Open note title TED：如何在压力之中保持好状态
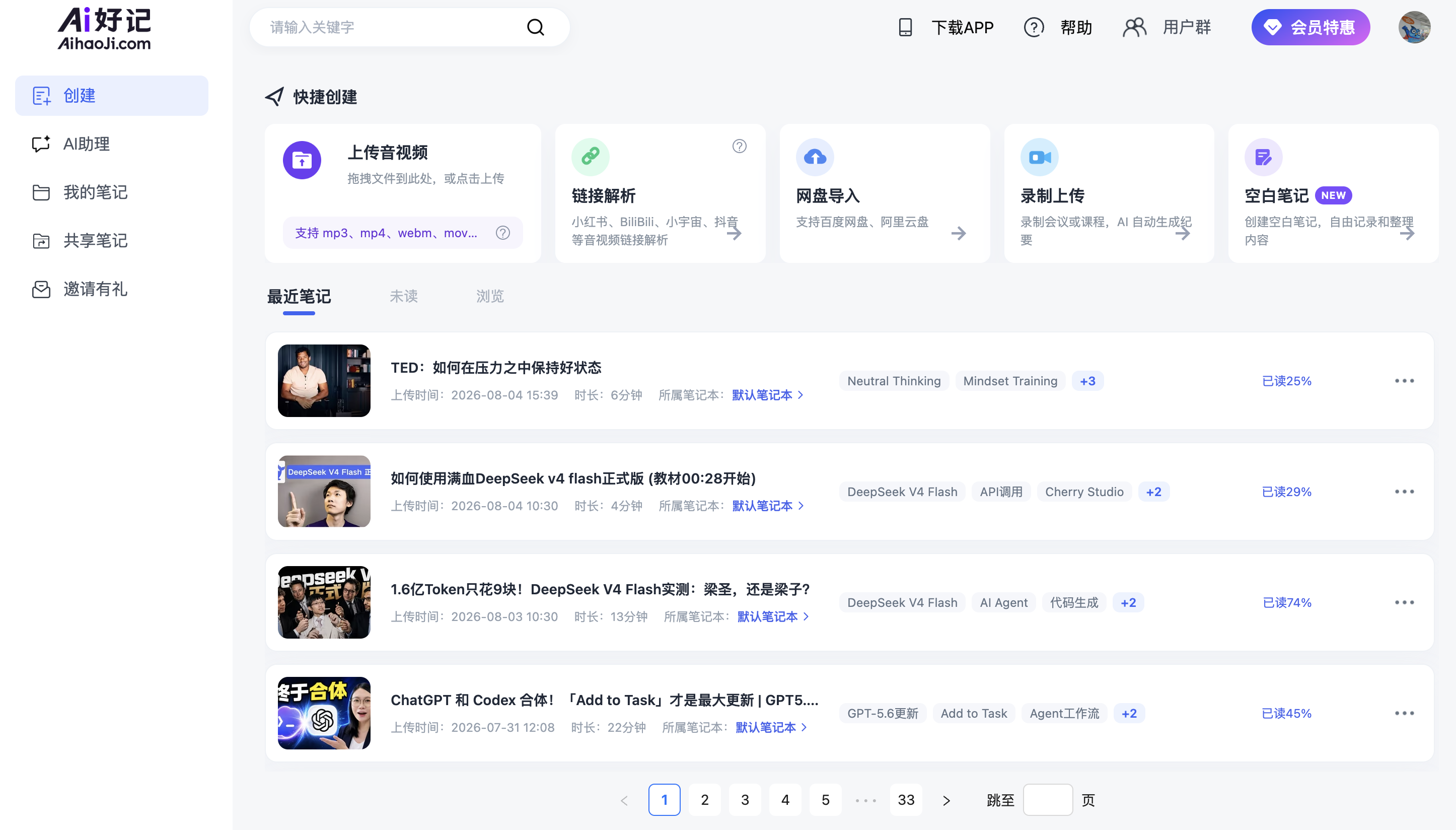The width and height of the screenshot is (1456, 830). 496,368
